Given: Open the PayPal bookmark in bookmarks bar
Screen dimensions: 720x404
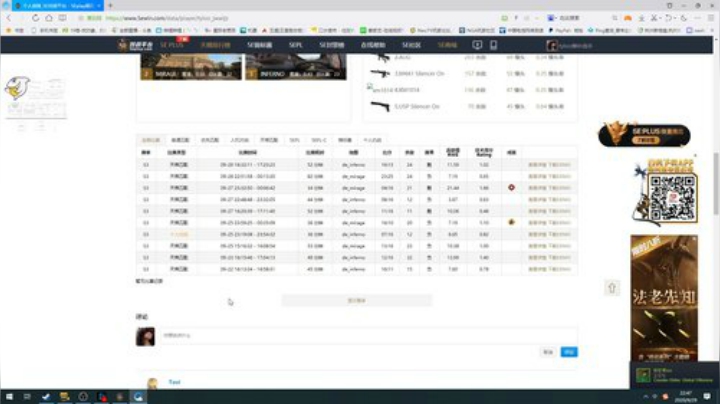Looking at the screenshot, I should click(x=566, y=30).
